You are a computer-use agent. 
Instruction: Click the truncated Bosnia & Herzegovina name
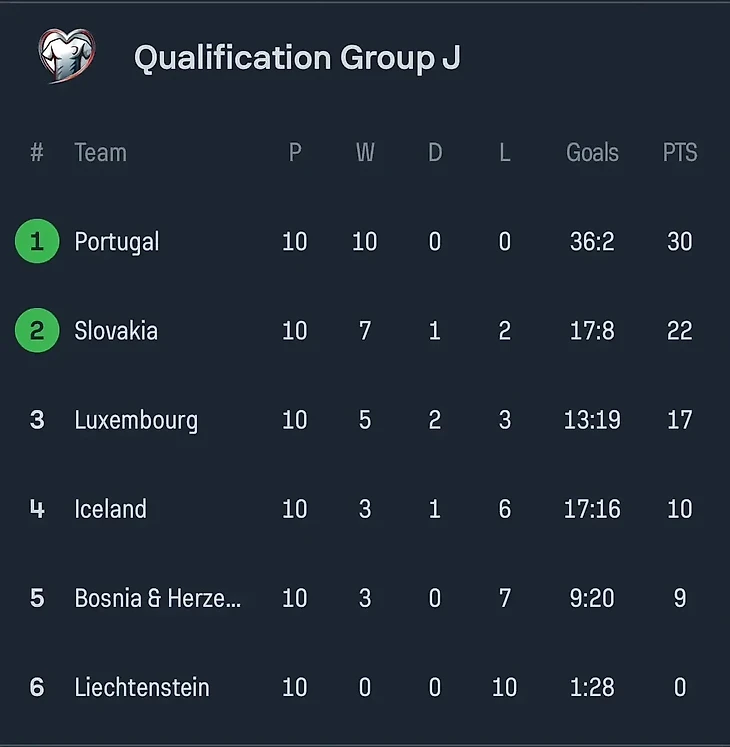tap(158, 598)
